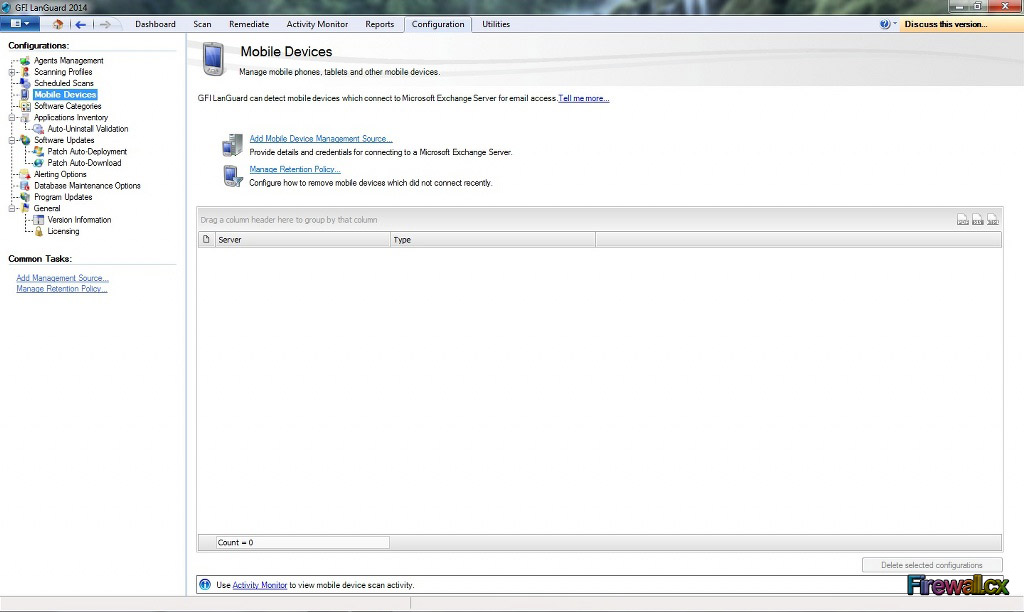The image size is (1024, 612).
Task: Navigate back with the blue arrow
Action: coord(80,24)
